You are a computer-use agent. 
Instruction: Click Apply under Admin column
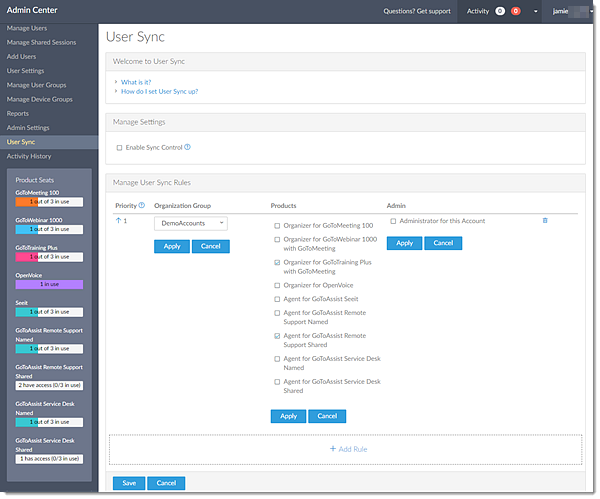pos(404,243)
